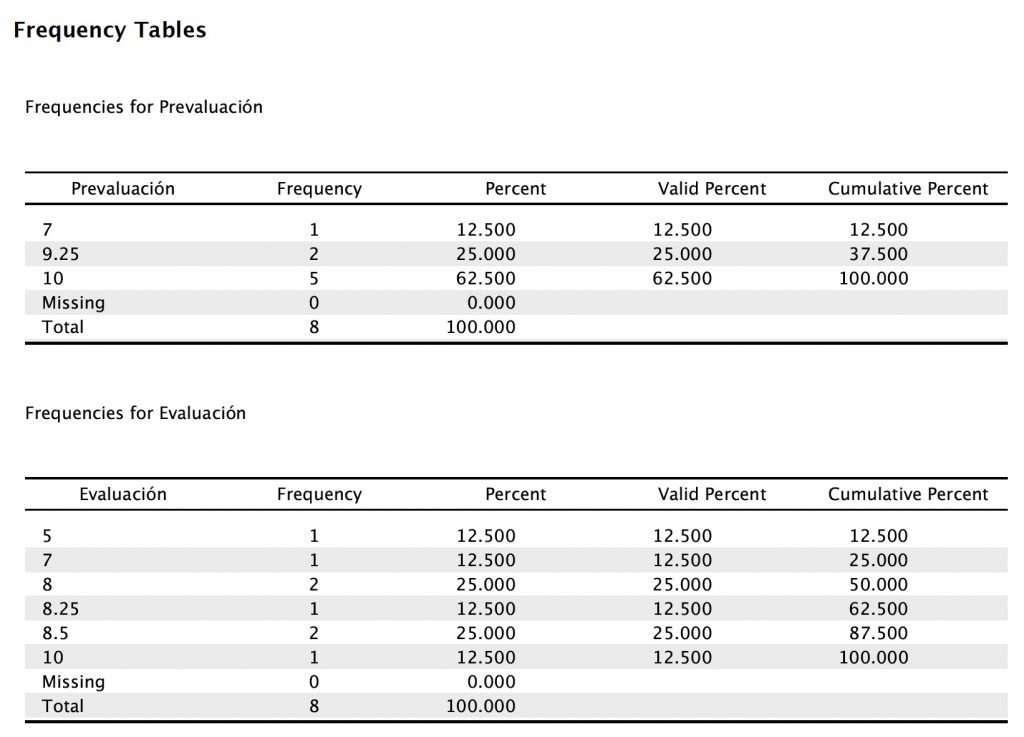
Task: Click Frequency header in Prevaluación table
Action: [319, 189]
